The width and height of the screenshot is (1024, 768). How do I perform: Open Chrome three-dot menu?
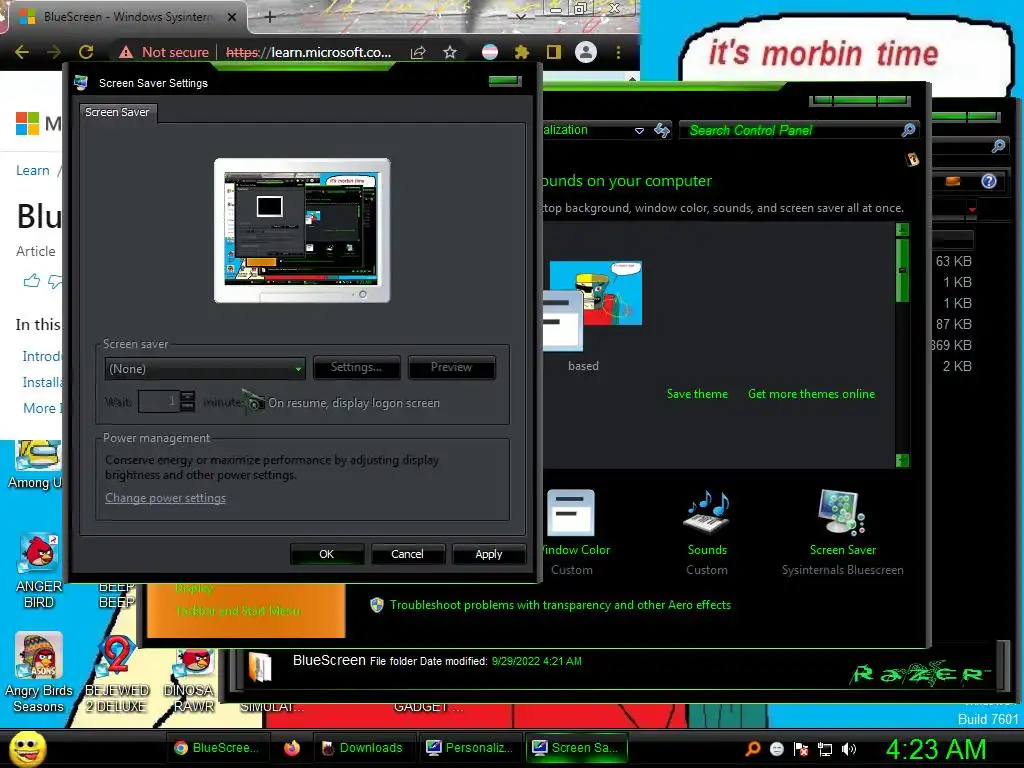click(618, 52)
